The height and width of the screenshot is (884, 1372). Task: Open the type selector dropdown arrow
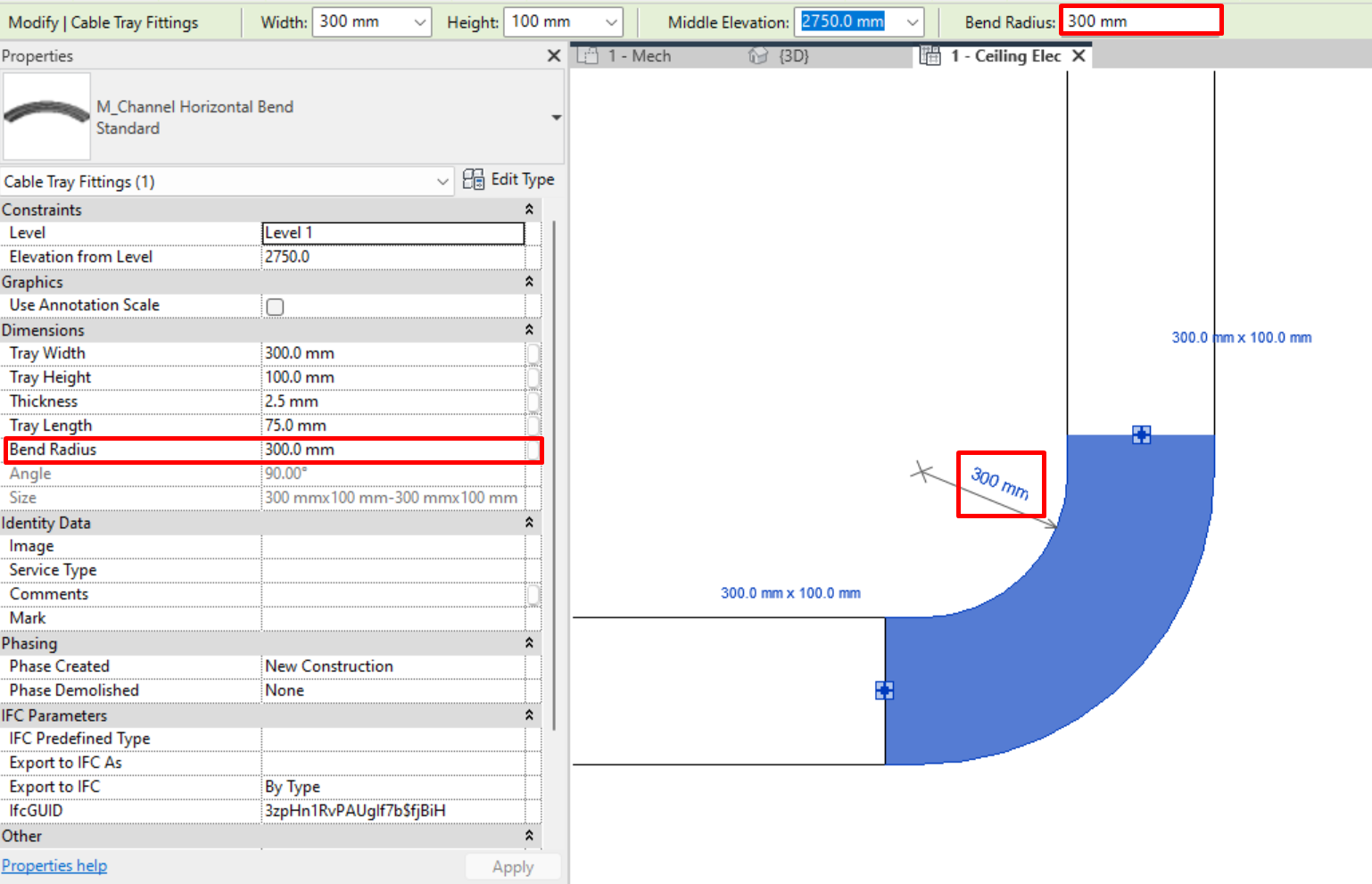(556, 117)
